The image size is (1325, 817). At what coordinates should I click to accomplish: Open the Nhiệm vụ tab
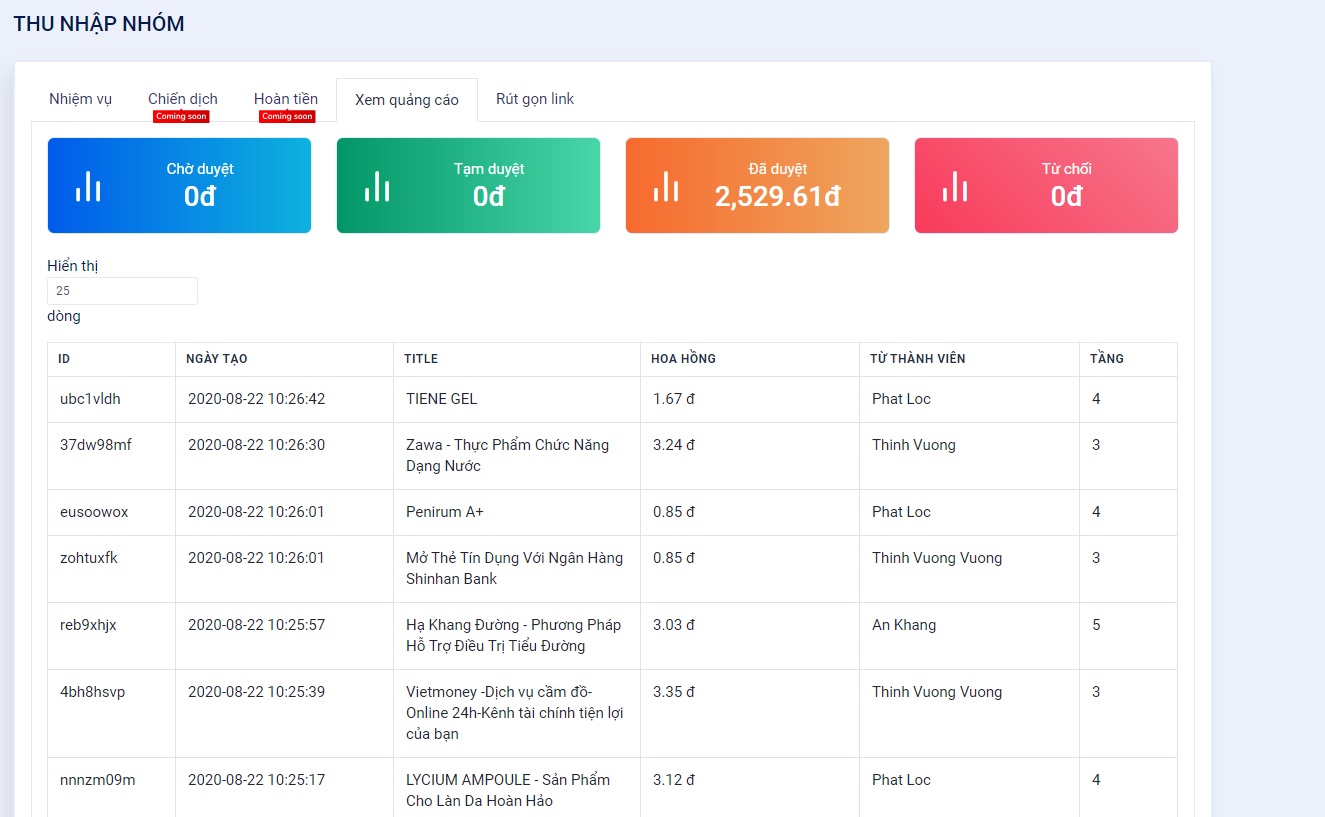(x=81, y=99)
